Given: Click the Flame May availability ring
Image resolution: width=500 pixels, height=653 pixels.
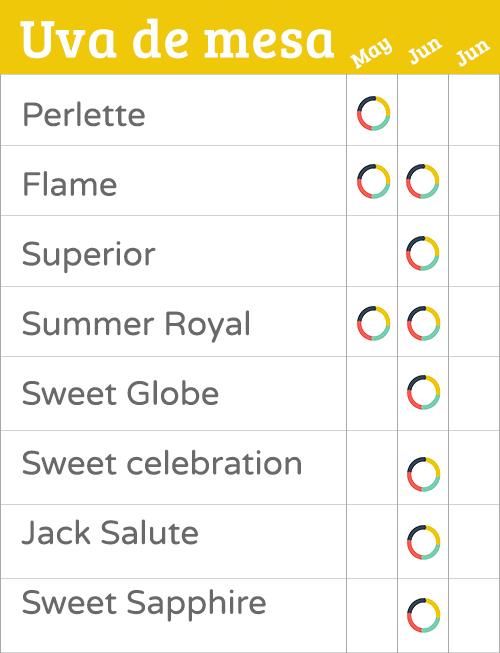Looking at the screenshot, I should 373,182.
